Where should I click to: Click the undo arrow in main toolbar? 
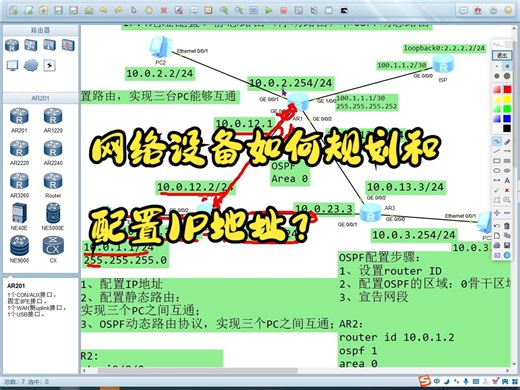click(x=104, y=11)
